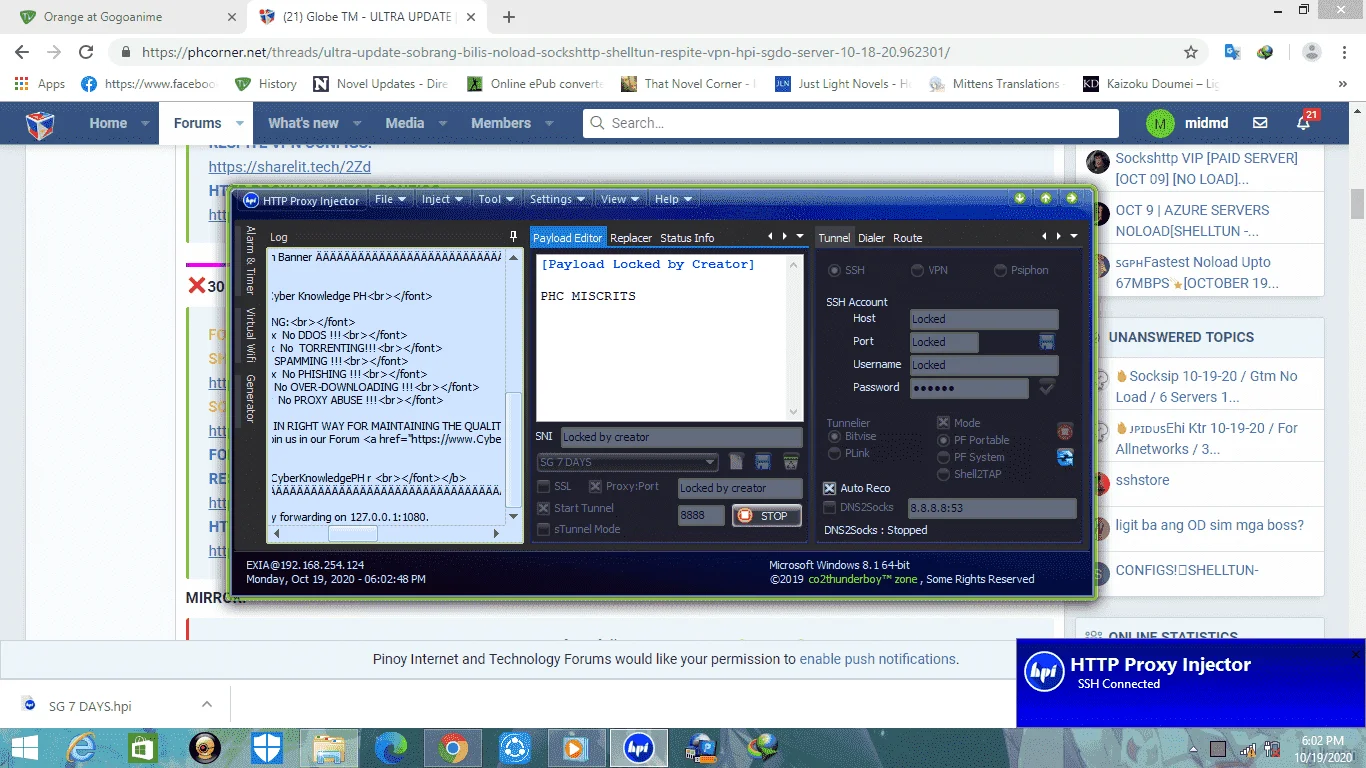Open Internet Explorer from the taskbar
Image resolution: width=1366 pixels, height=768 pixels.
coord(81,747)
